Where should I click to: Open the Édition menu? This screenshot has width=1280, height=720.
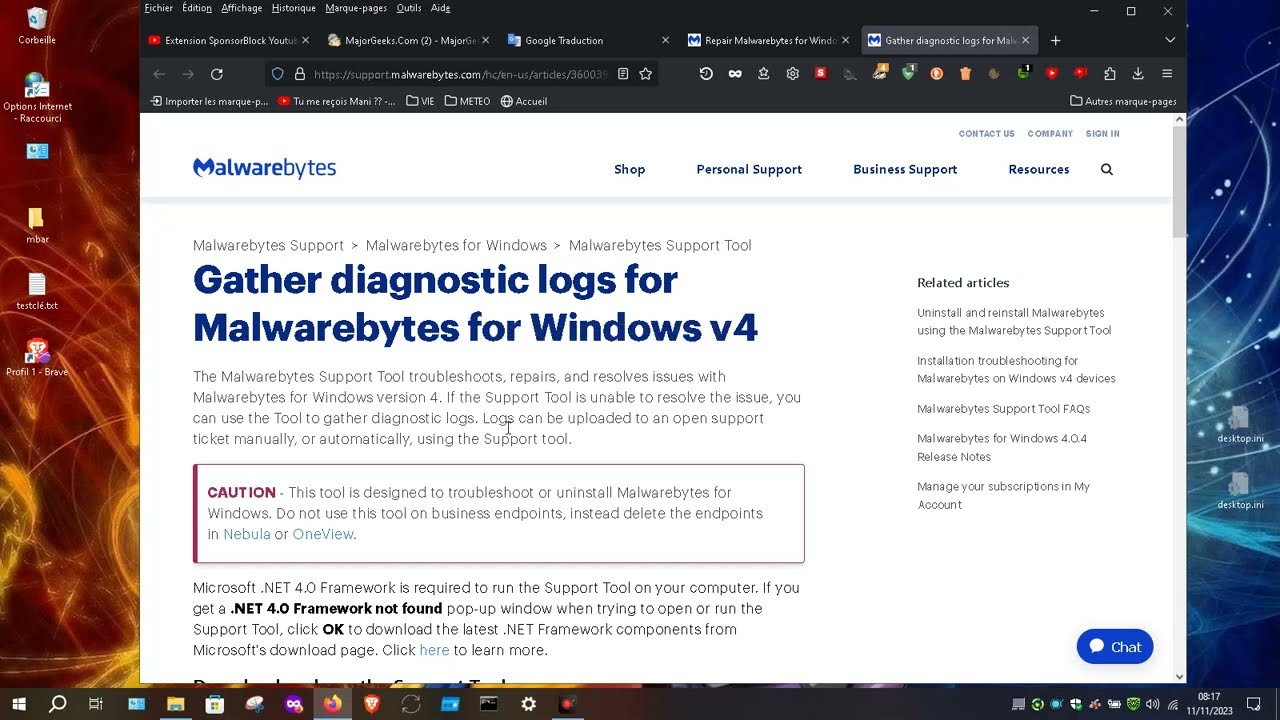[x=196, y=8]
